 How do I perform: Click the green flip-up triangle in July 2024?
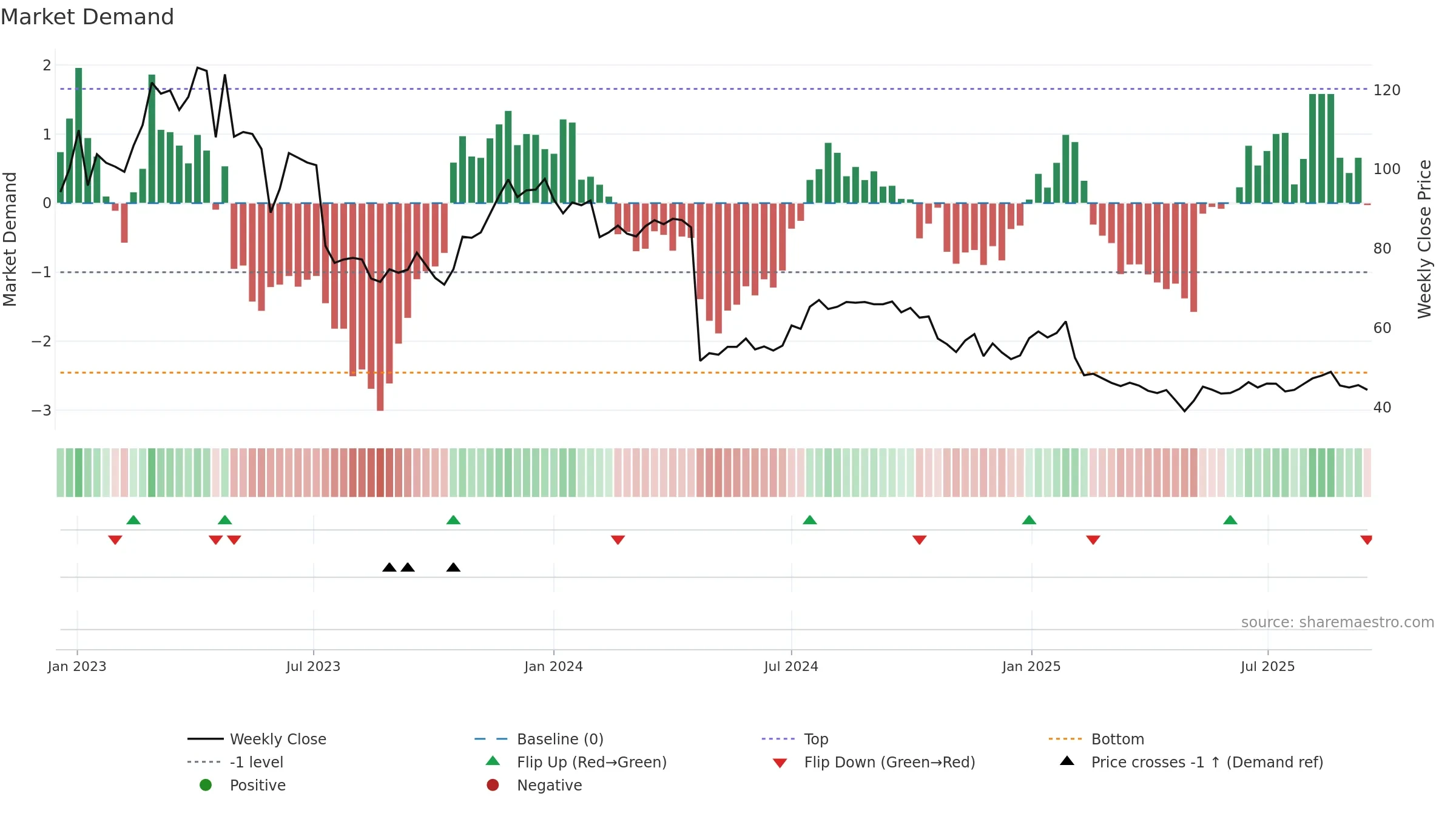click(x=810, y=520)
